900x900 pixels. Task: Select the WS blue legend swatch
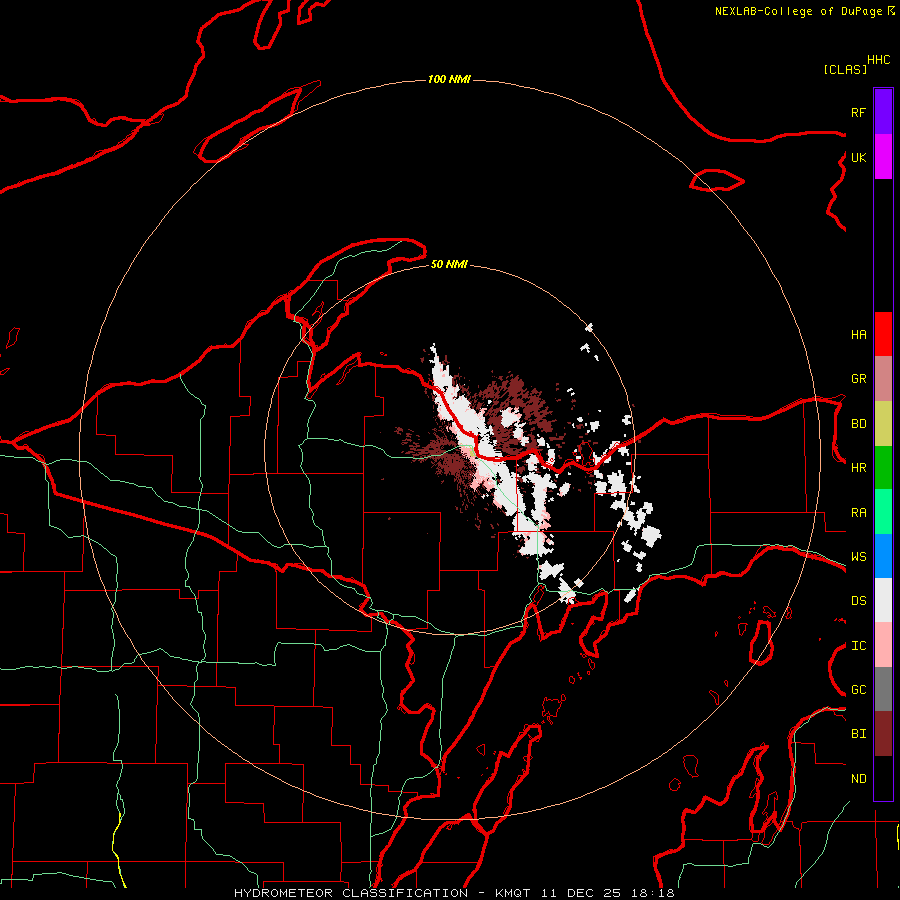pos(883,556)
